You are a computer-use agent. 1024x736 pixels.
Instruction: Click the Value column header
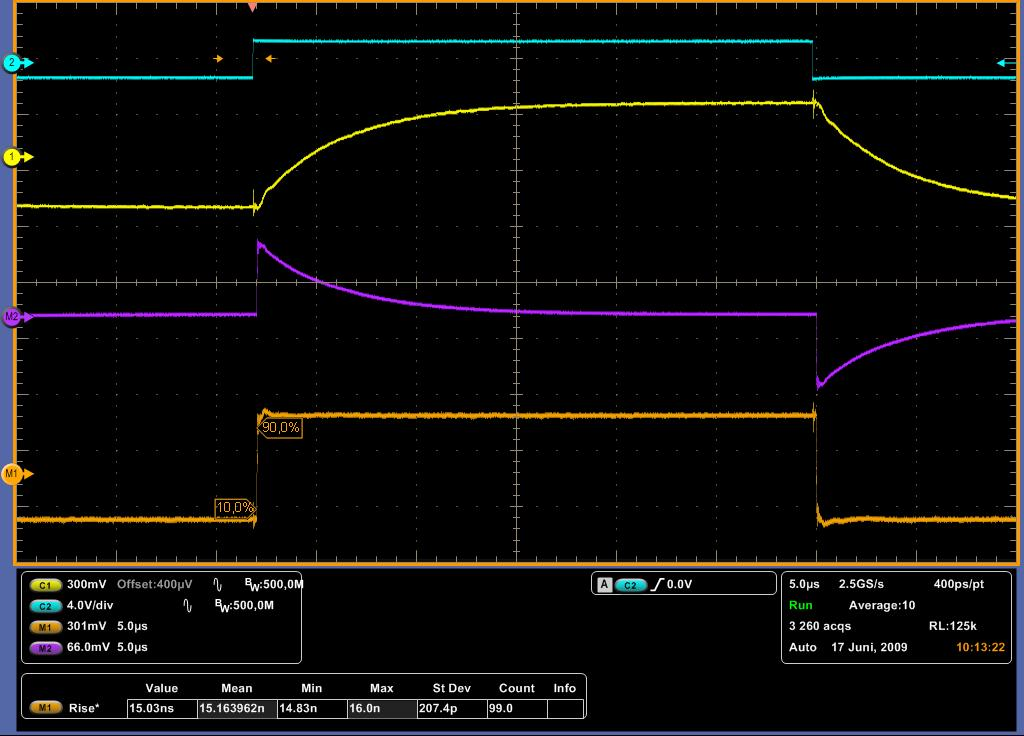coord(161,688)
